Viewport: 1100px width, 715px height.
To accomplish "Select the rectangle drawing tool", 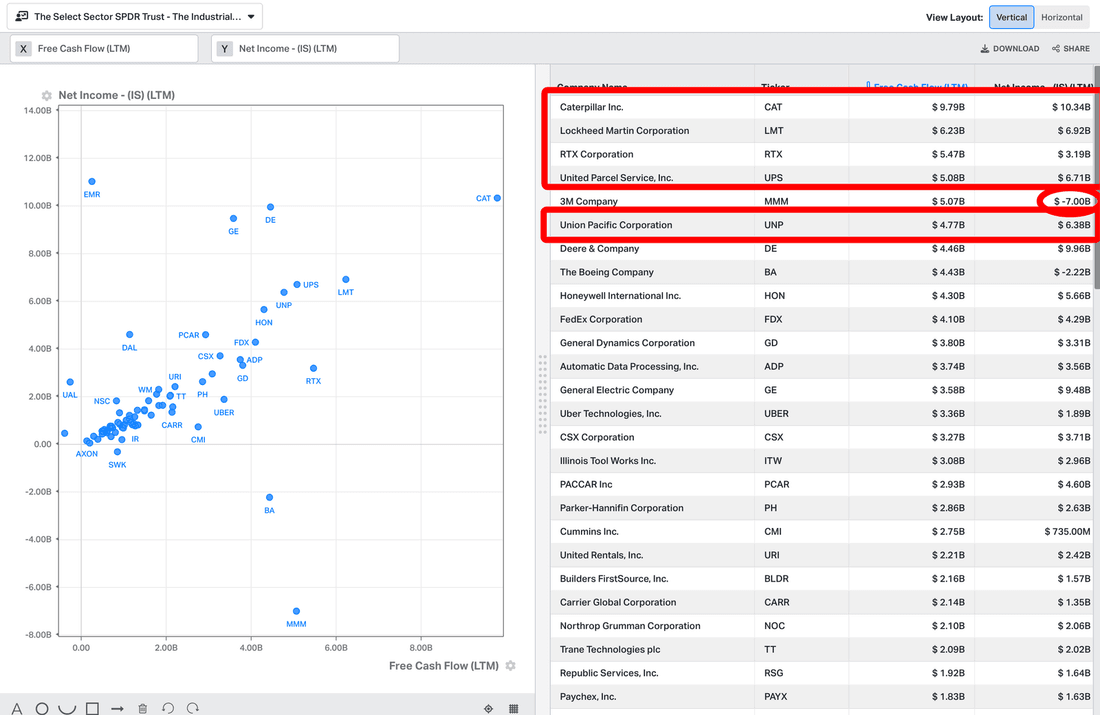I will (x=92, y=709).
